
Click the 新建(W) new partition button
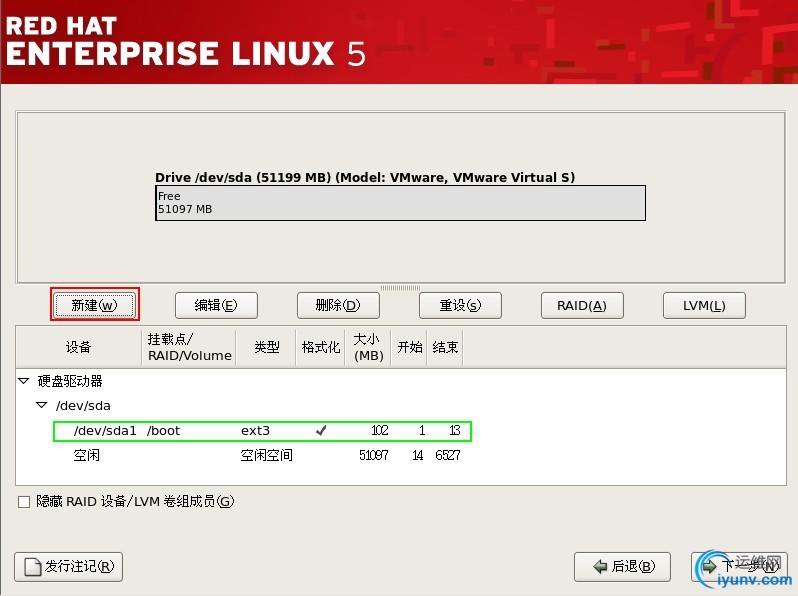coord(95,305)
